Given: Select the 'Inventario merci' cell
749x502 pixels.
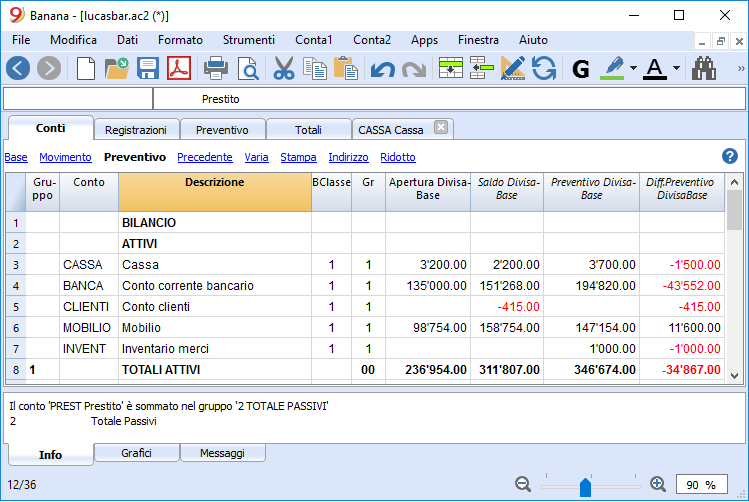Looking at the screenshot, I should click(215, 349).
